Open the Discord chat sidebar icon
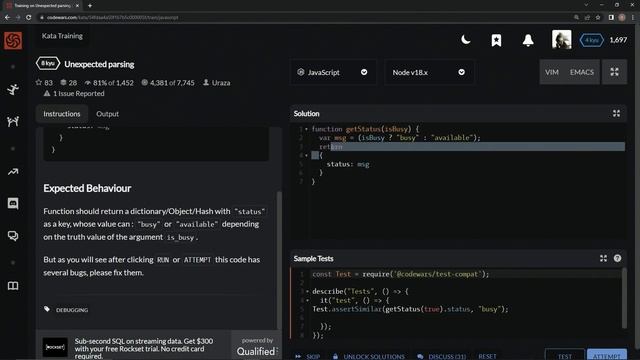 (13, 203)
